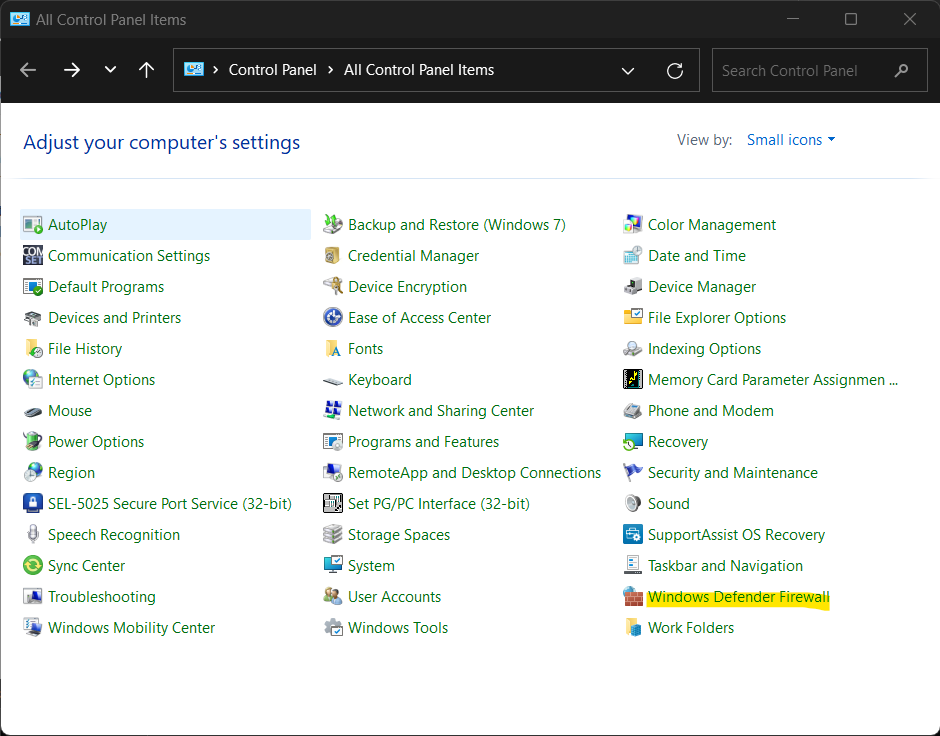Go up one level with up arrow
940x736 pixels.
pos(147,70)
